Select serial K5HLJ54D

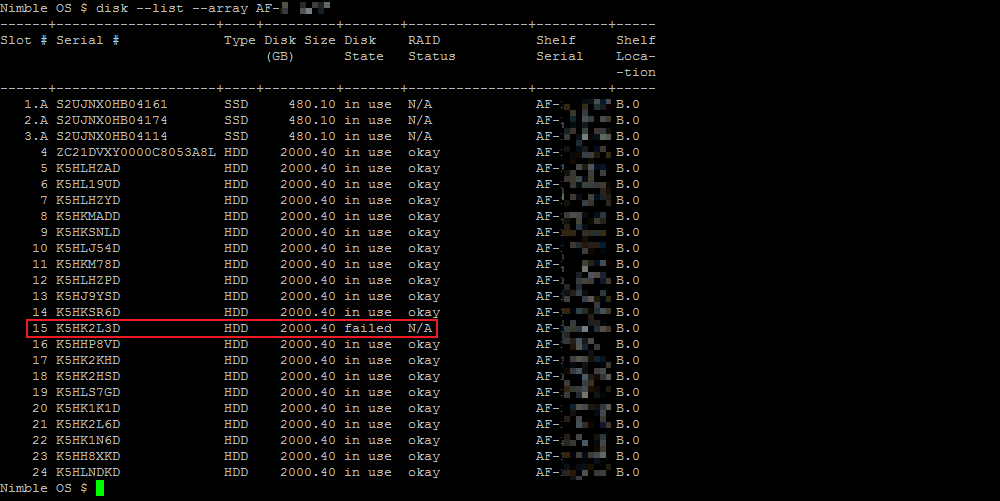click(x=88, y=248)
